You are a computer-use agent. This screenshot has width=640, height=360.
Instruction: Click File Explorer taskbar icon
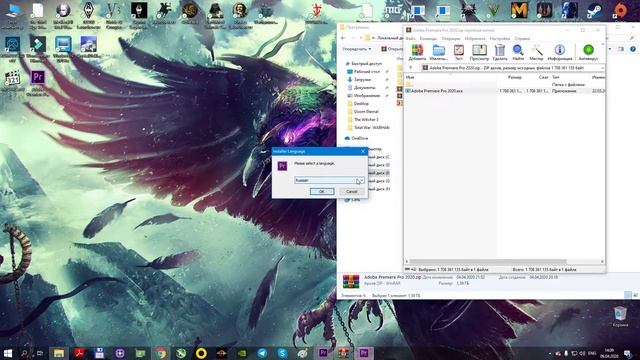59,353
